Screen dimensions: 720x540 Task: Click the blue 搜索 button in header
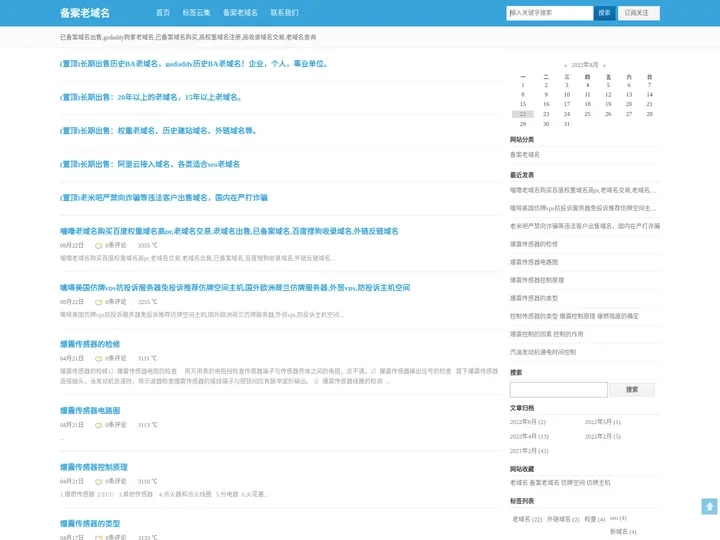tap(604, 13)
